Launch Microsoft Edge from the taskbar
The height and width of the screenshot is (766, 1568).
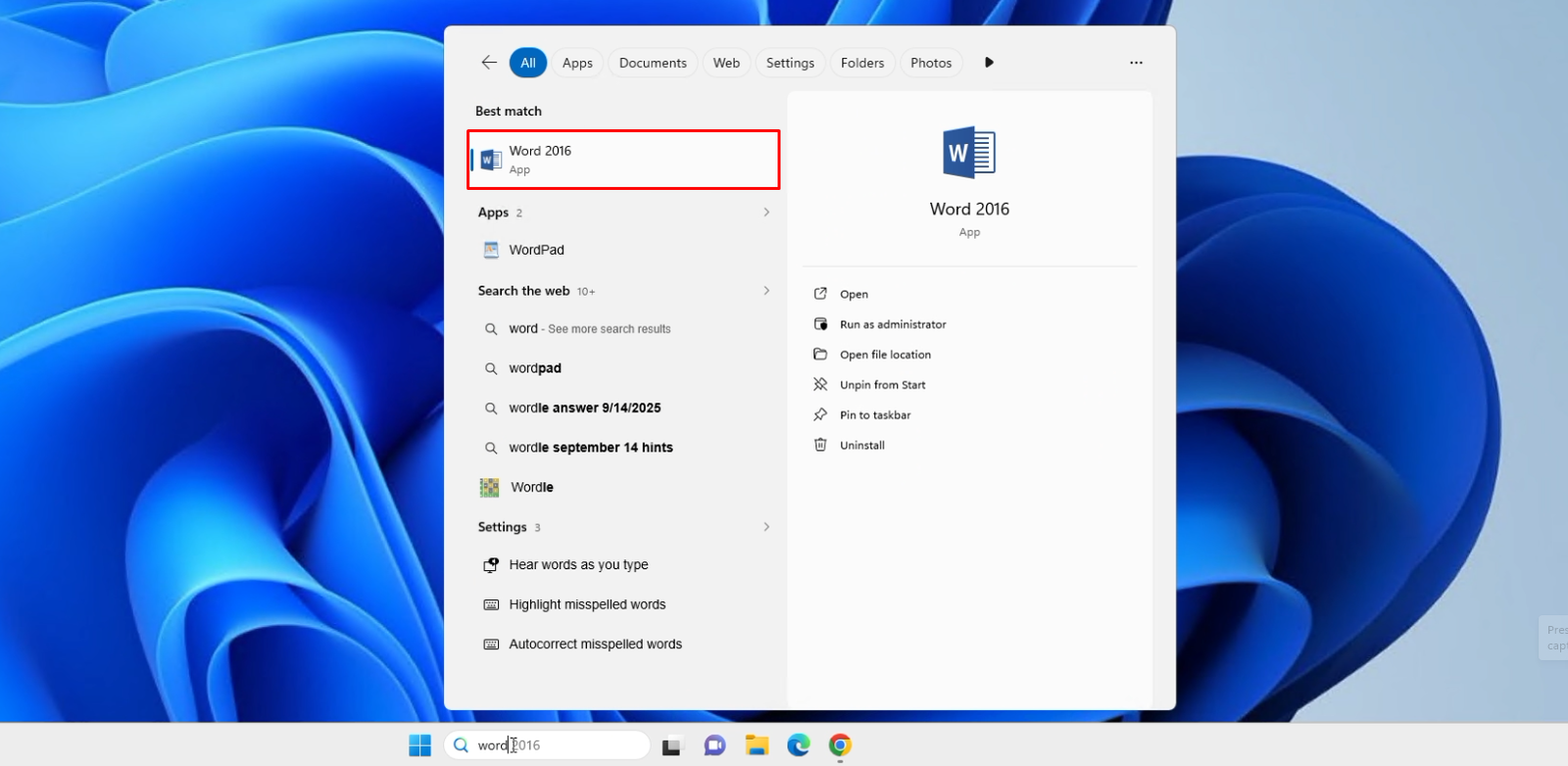(x=799, y=745)
